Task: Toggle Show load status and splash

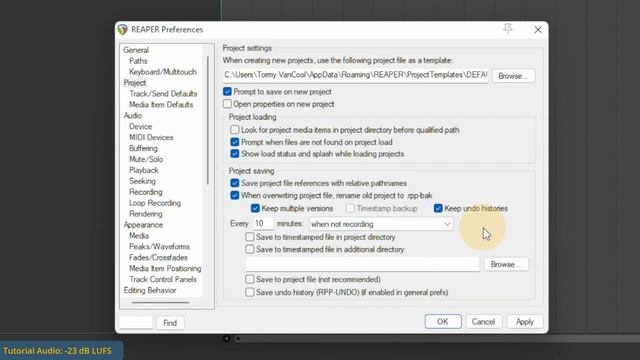Action: click(235, 154)
